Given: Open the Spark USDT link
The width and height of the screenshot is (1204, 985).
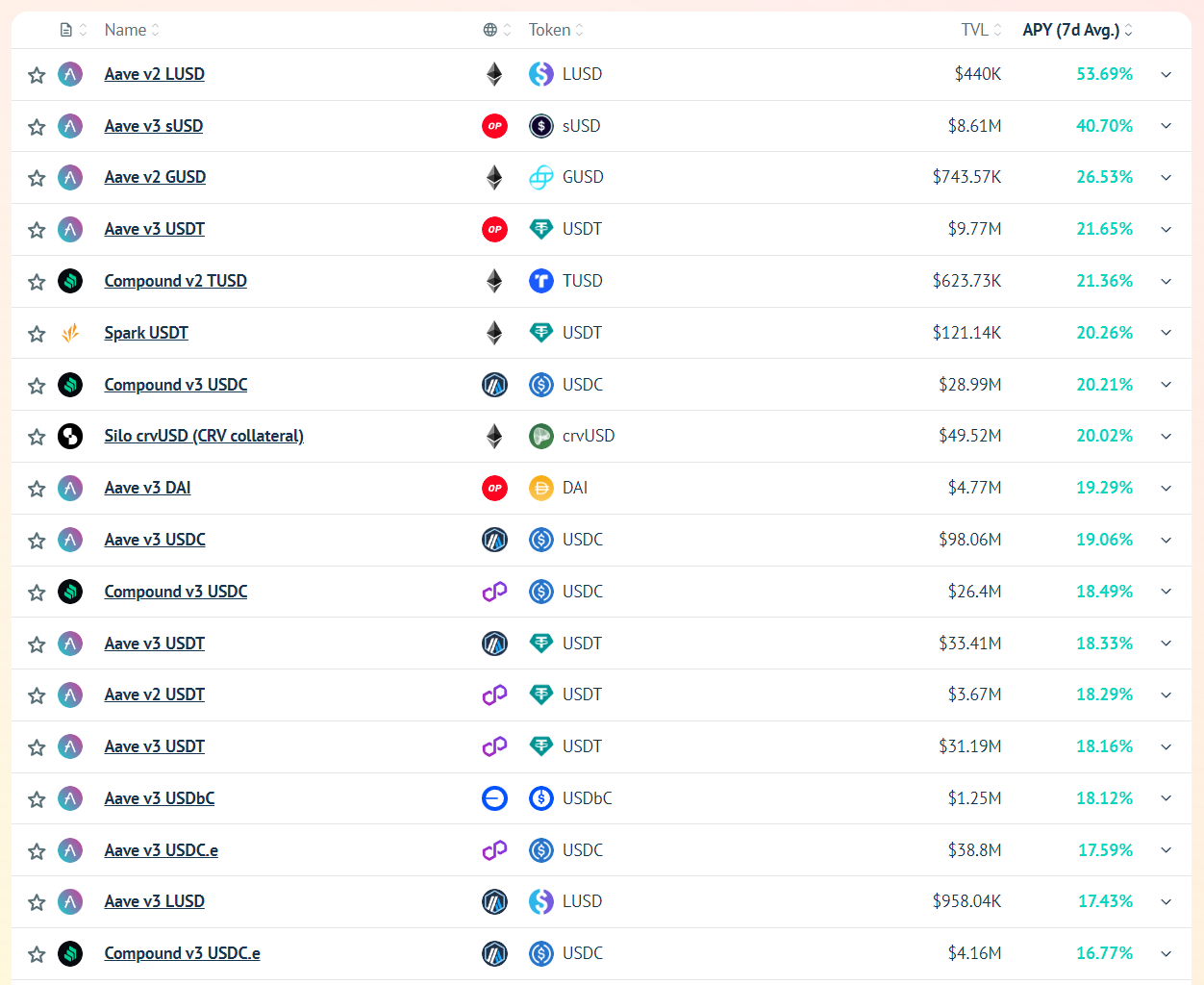Looking at the screenshot, I should [x=146, y=333].
